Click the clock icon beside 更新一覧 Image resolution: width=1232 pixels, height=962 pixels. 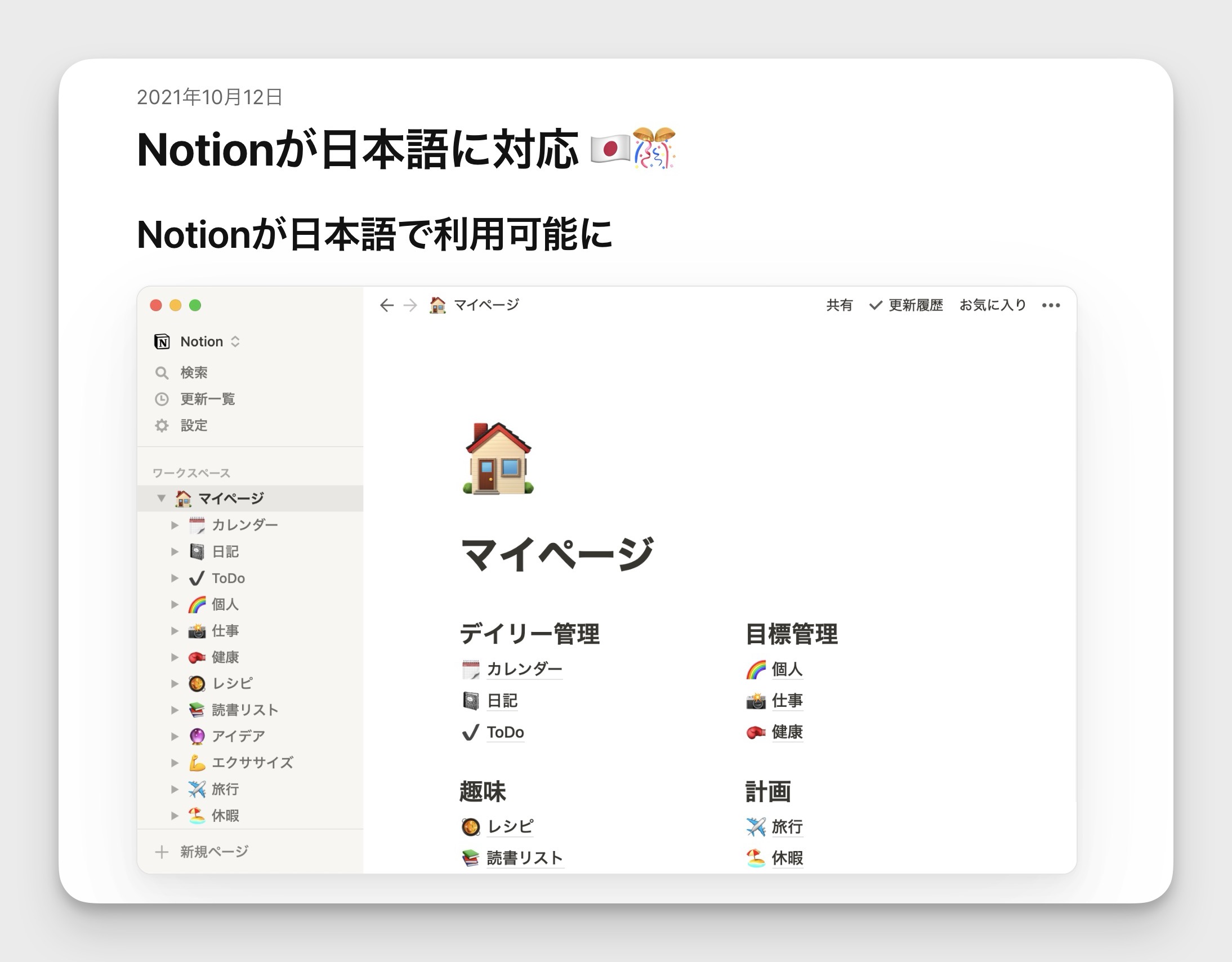(162, 399)
